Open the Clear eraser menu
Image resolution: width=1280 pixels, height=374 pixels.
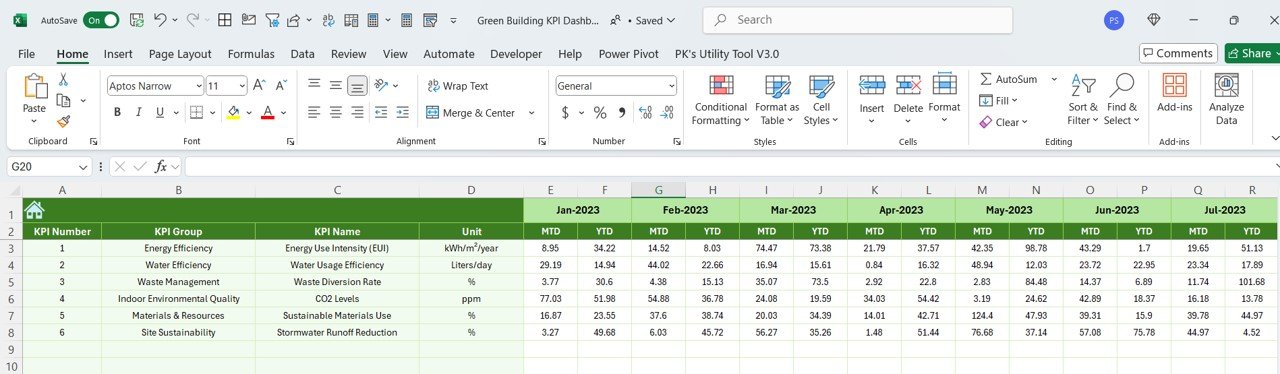point(1003,122)
